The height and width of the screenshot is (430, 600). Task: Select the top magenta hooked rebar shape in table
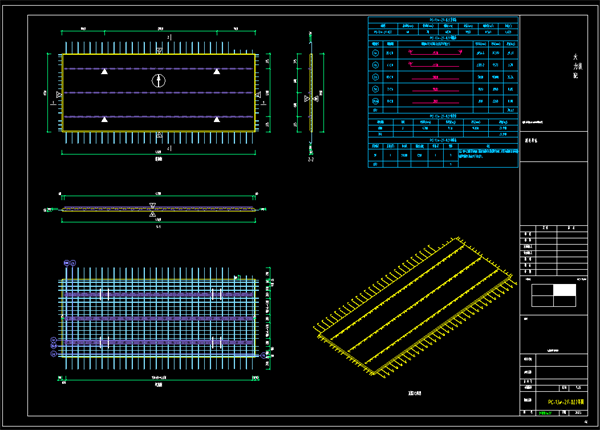[435, 53]
